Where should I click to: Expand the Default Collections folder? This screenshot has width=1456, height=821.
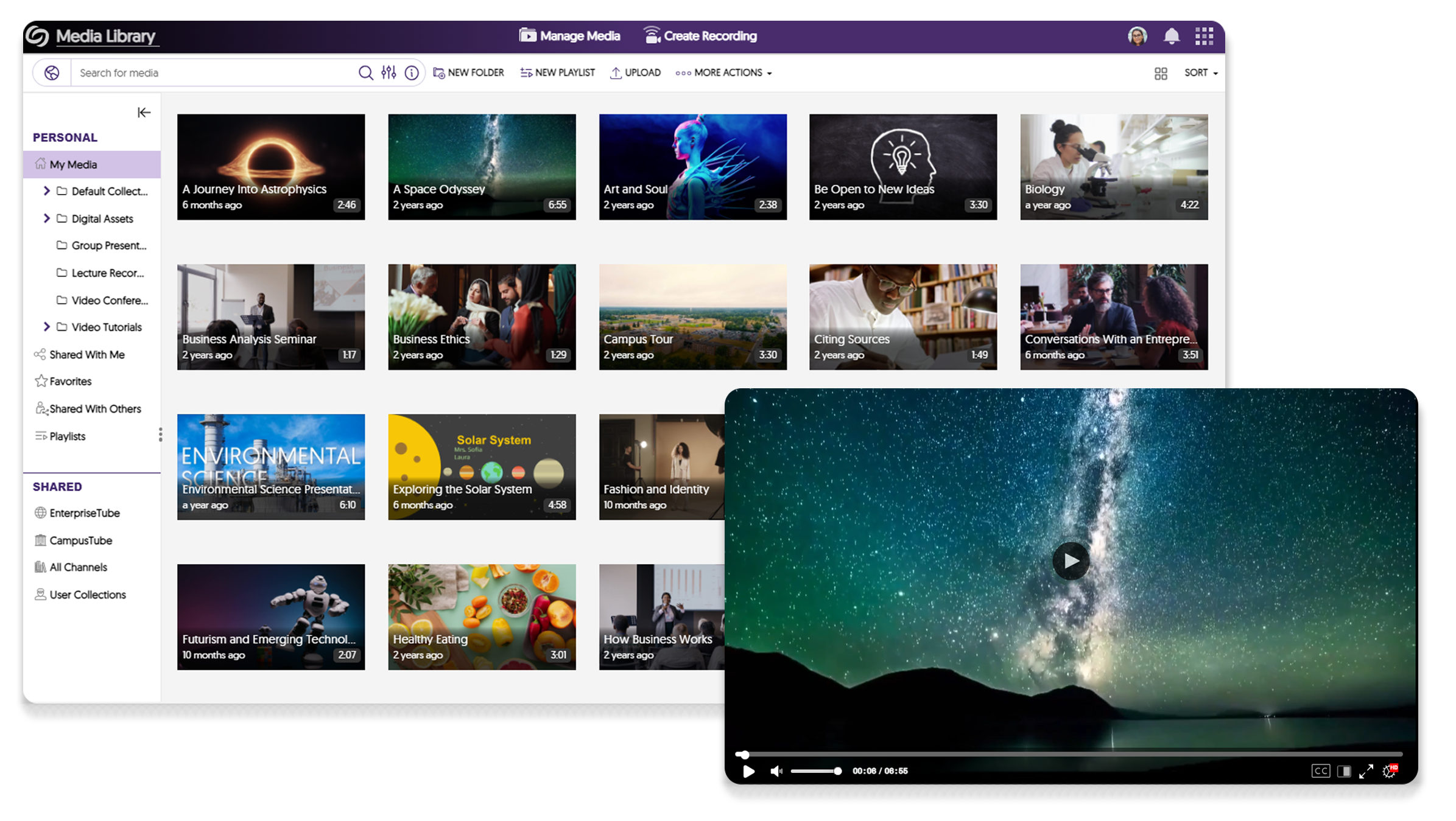(47, 191)
